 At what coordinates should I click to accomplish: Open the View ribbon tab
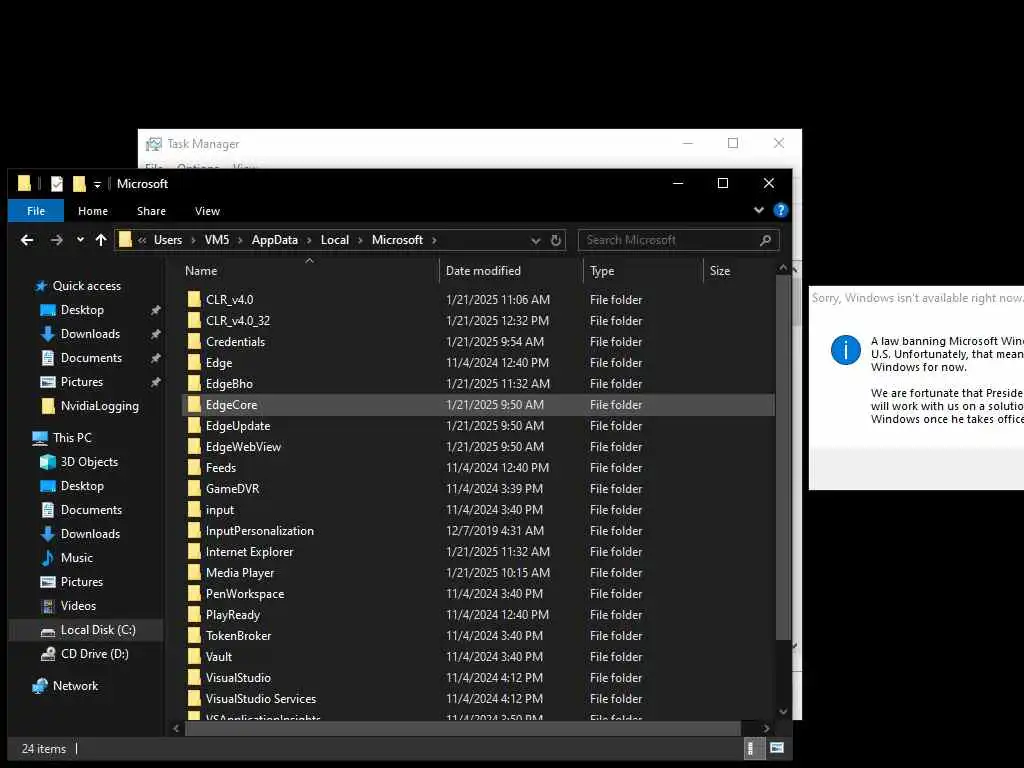(x=207, y=211)
